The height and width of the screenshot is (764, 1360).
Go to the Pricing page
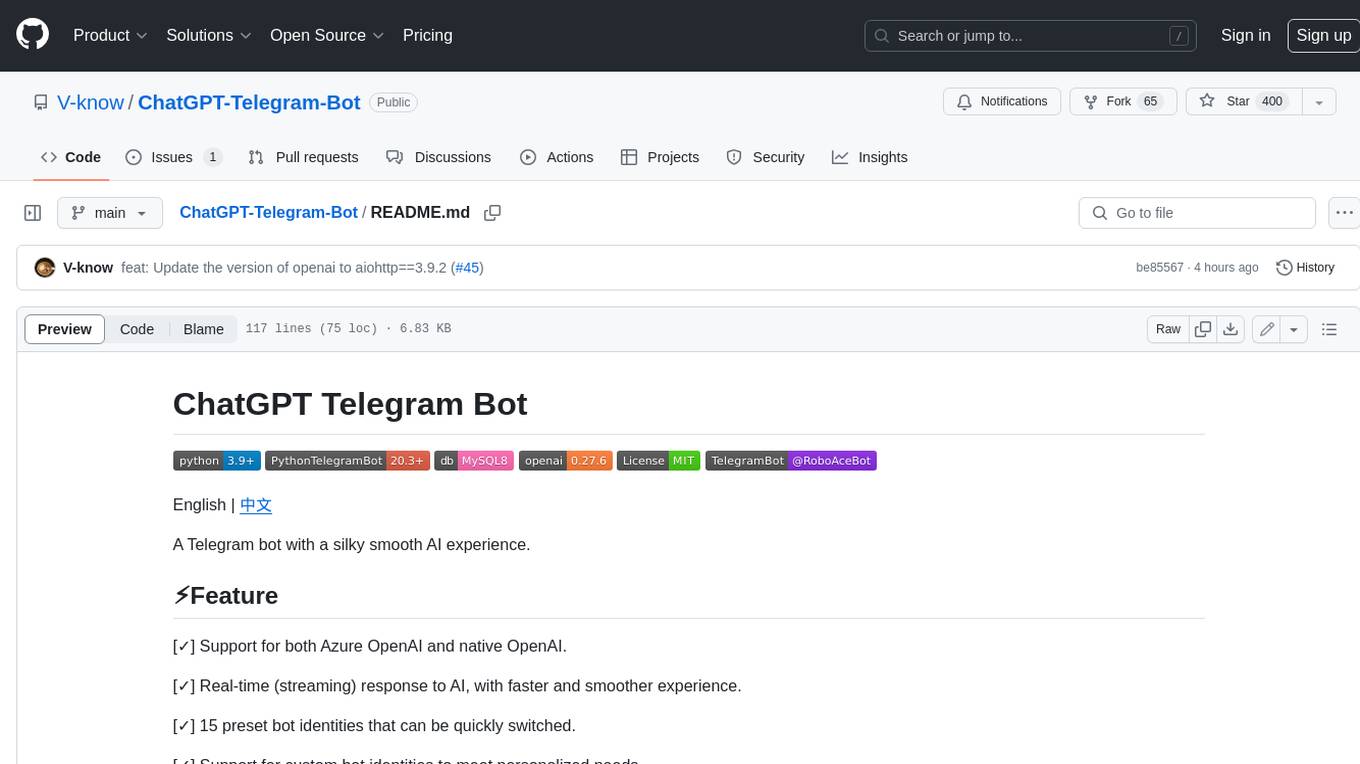click(427, 35)
